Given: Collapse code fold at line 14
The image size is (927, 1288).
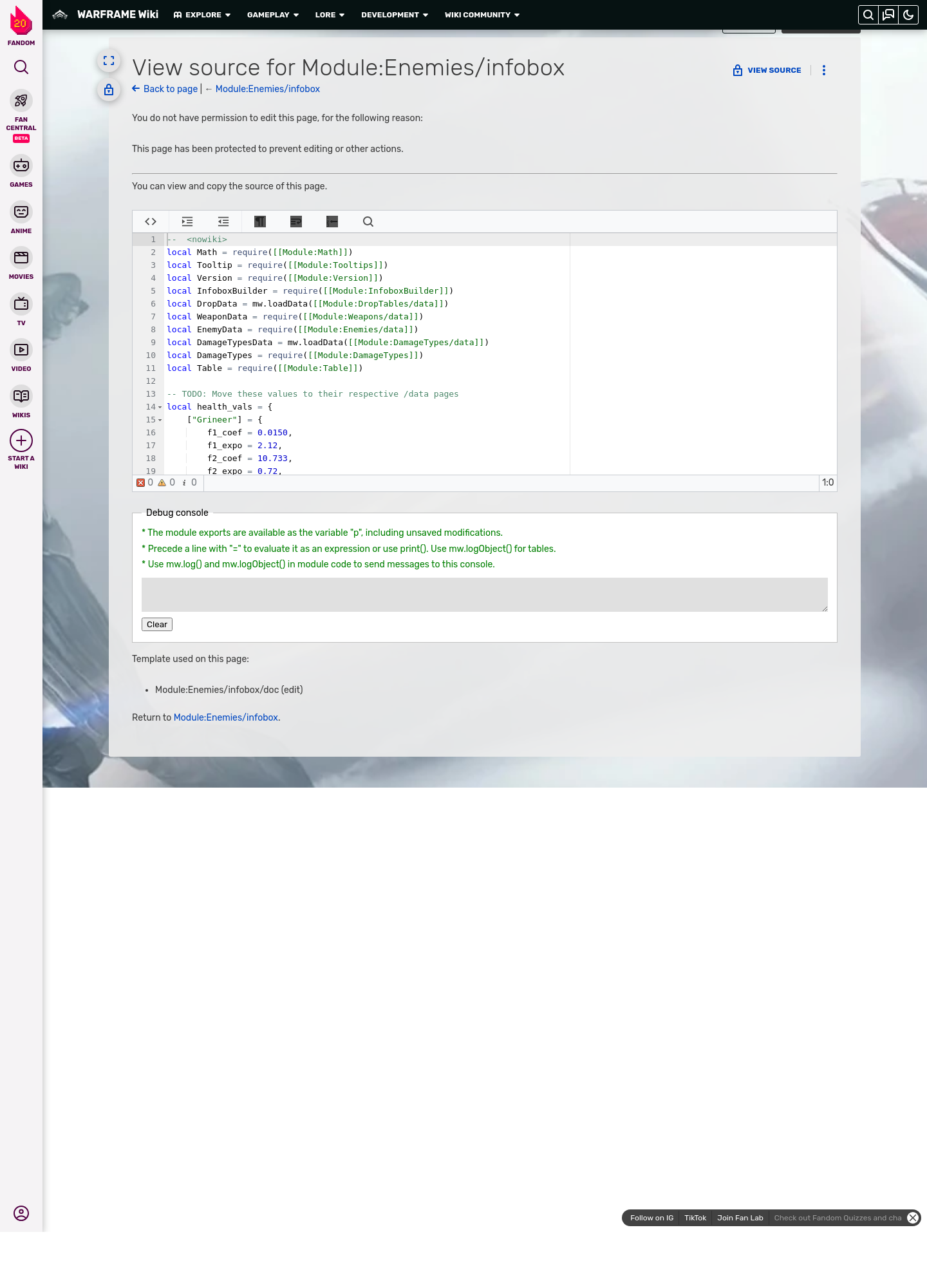Looking at the screenshot, I should coord(160,407).
